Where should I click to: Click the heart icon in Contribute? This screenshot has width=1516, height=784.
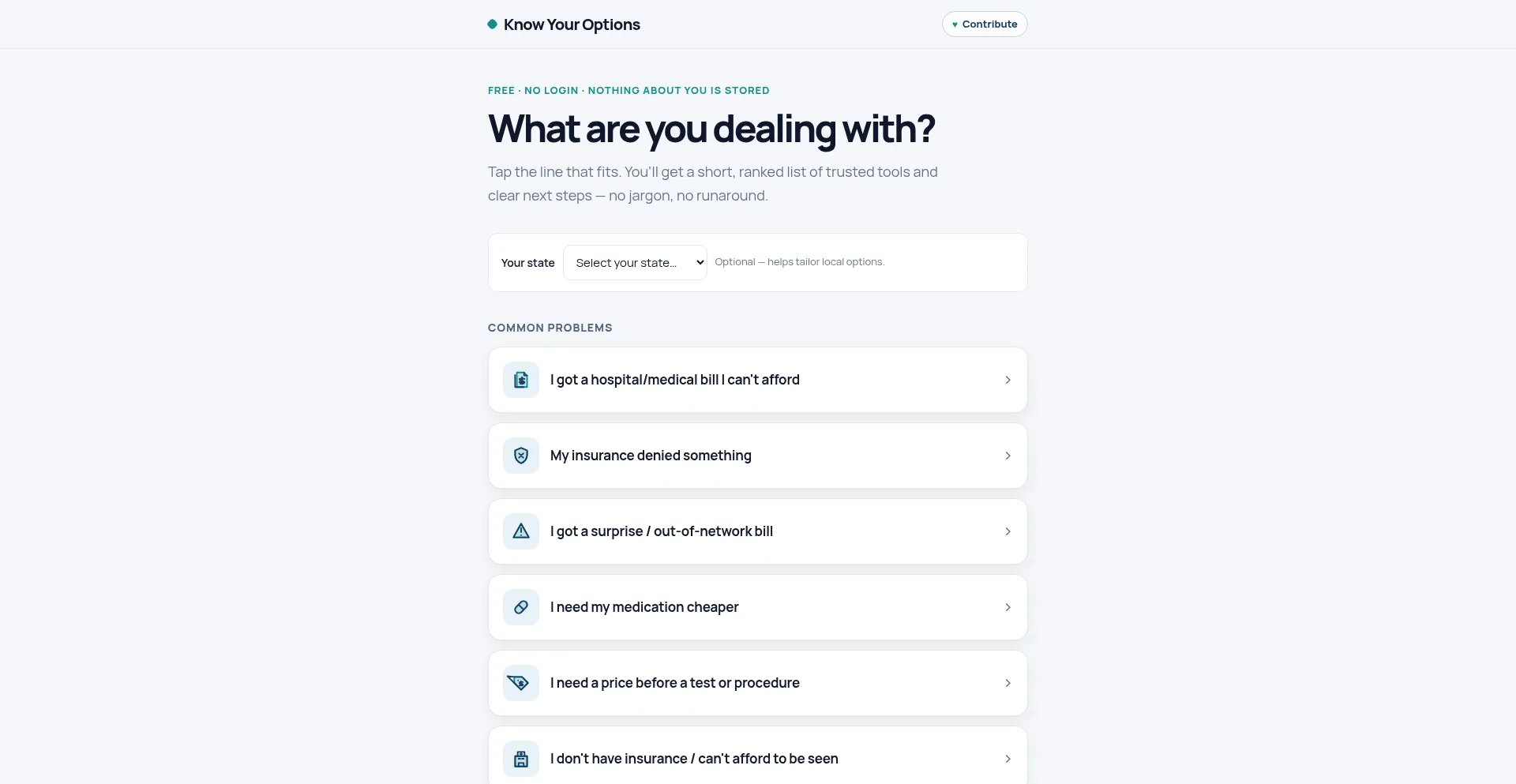(955, 24)
